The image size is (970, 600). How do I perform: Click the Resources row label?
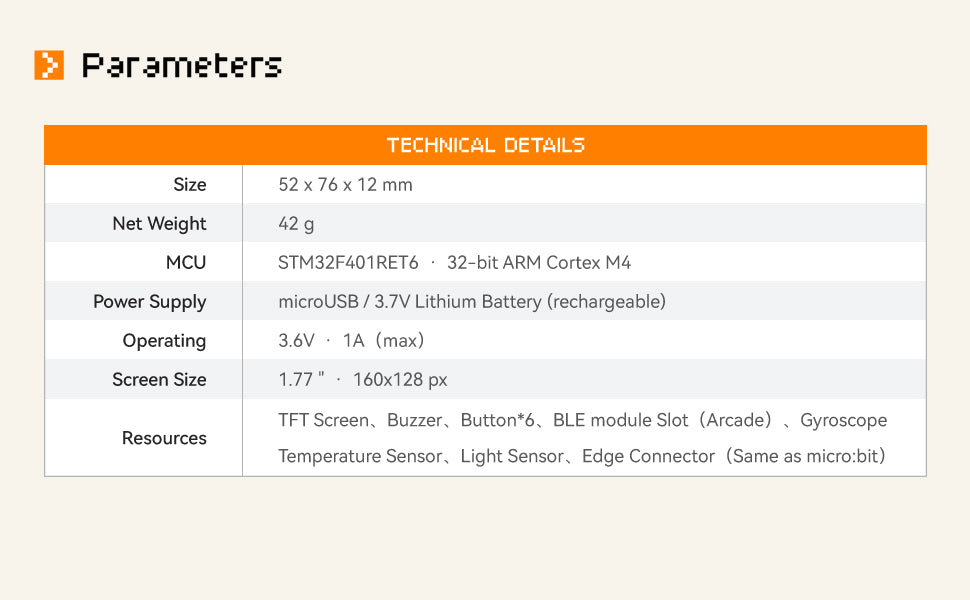pyautogui.click(x=164, y=438)
